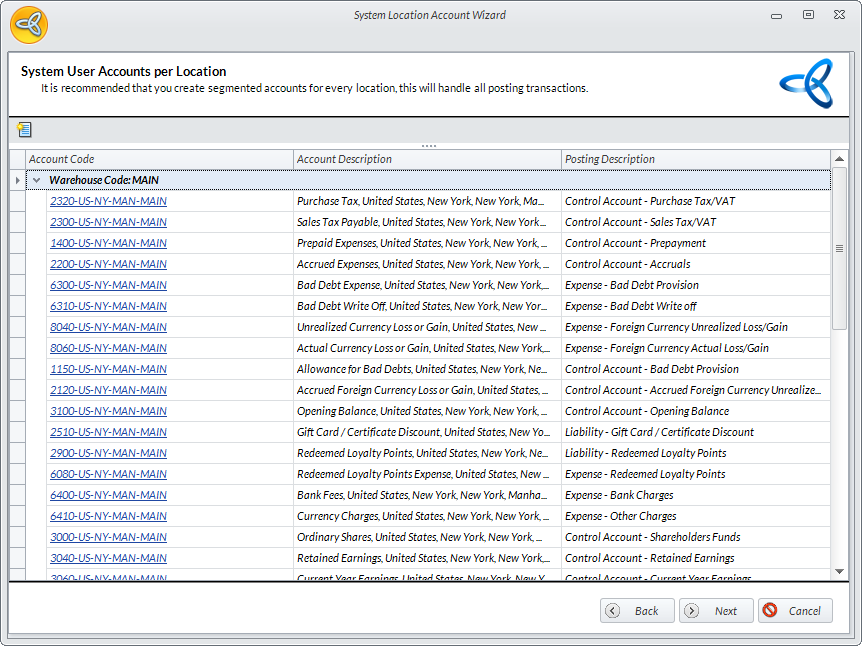
Task: Minimize the System Location Account Wizard
Action: (x=776, y=15)
